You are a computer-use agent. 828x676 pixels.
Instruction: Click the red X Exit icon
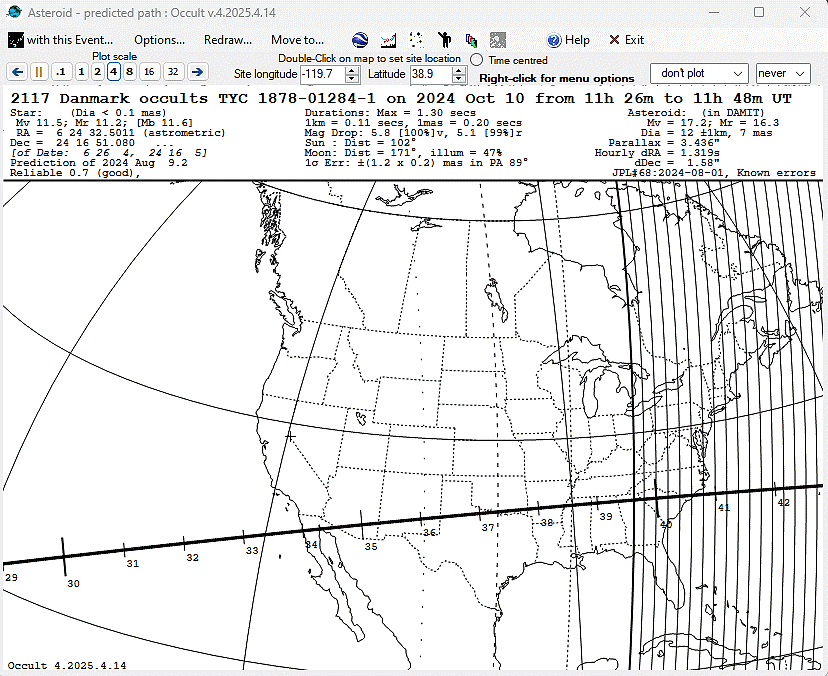[614, 40]
